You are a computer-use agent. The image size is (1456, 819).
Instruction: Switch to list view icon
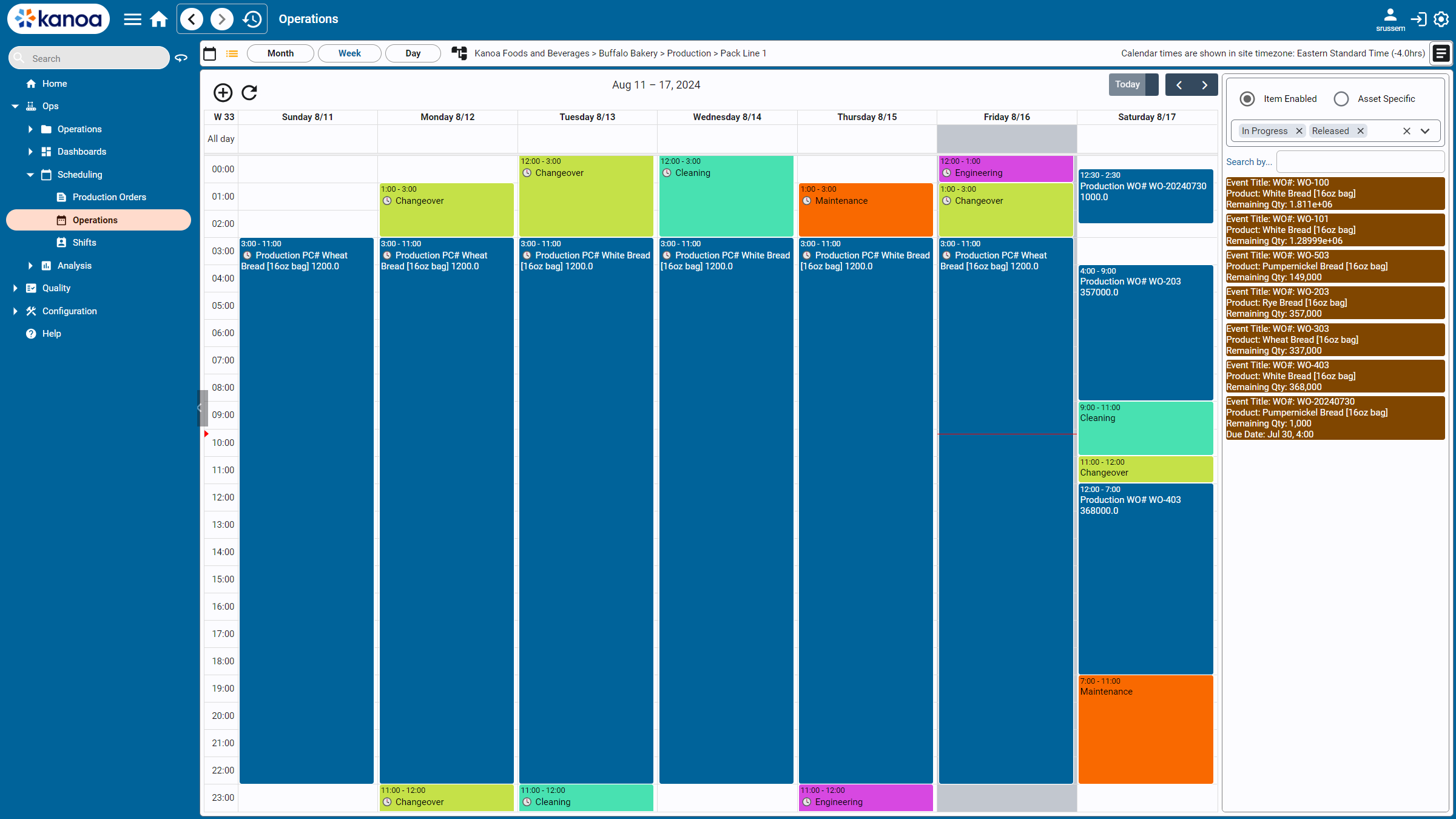[232, 53]
